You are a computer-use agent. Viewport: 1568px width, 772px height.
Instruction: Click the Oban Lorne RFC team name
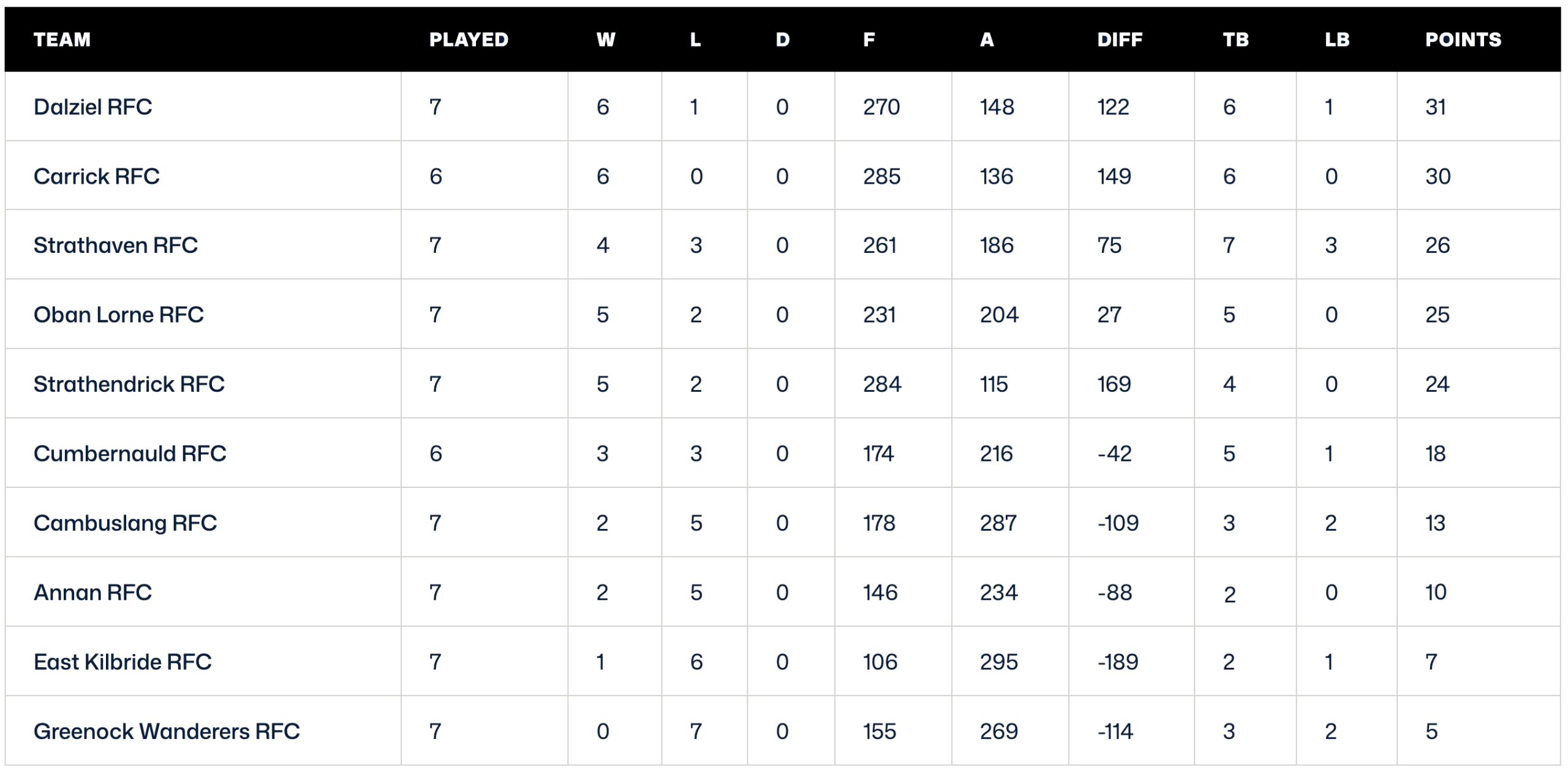118,315
